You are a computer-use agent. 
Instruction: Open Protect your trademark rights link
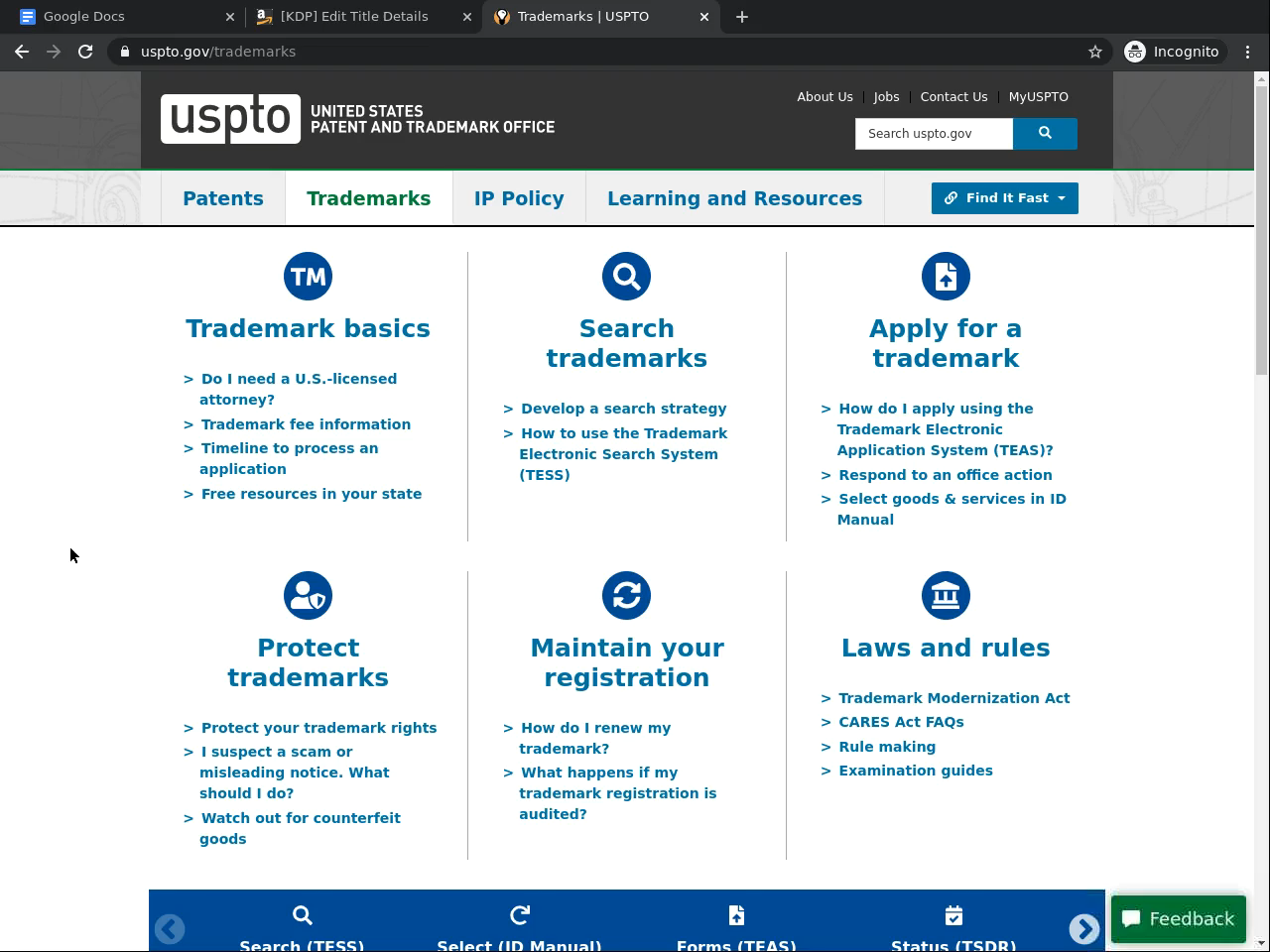click(x=318, y=728)
